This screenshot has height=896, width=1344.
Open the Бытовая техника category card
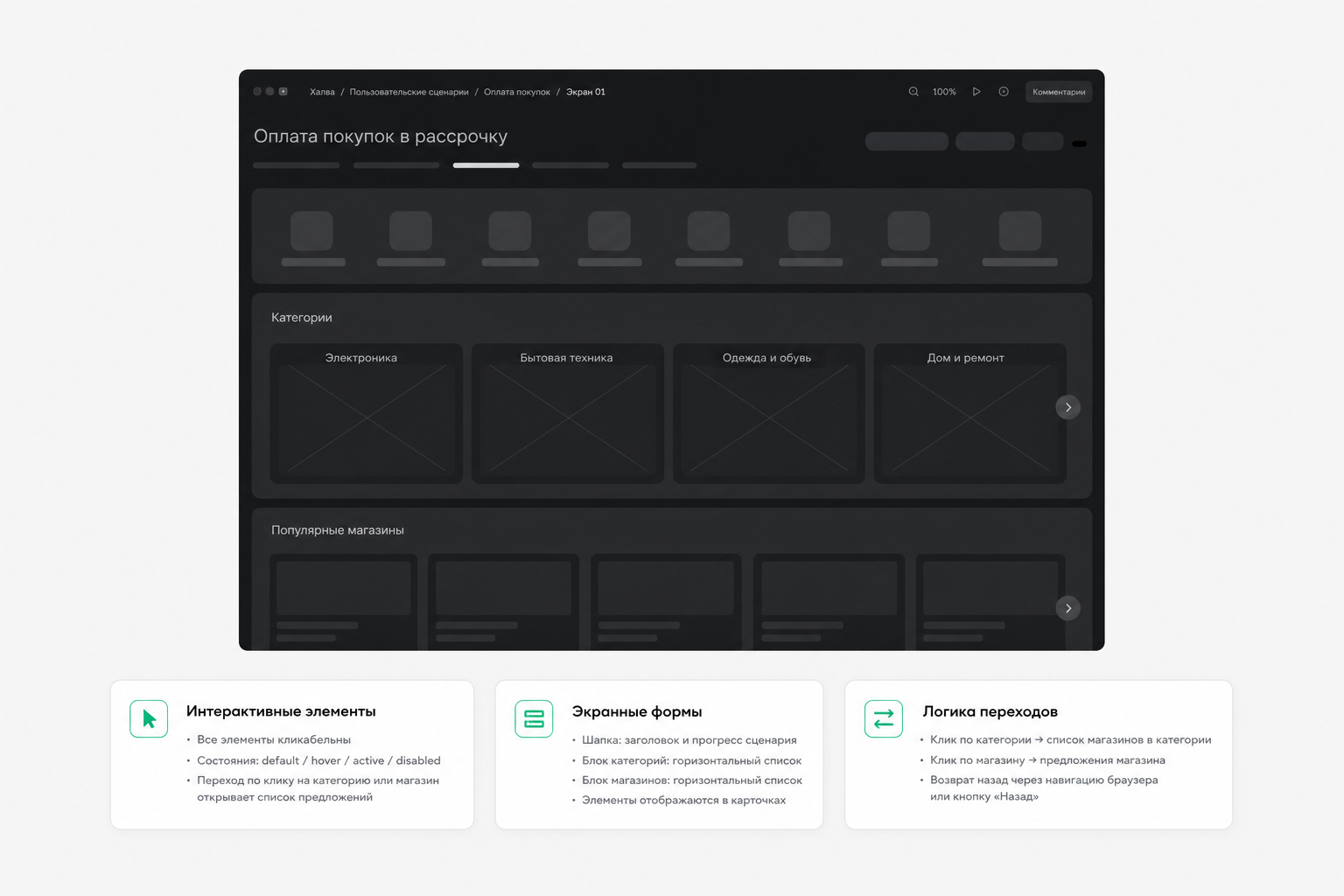pyautogui.click(x=567, y=414)
